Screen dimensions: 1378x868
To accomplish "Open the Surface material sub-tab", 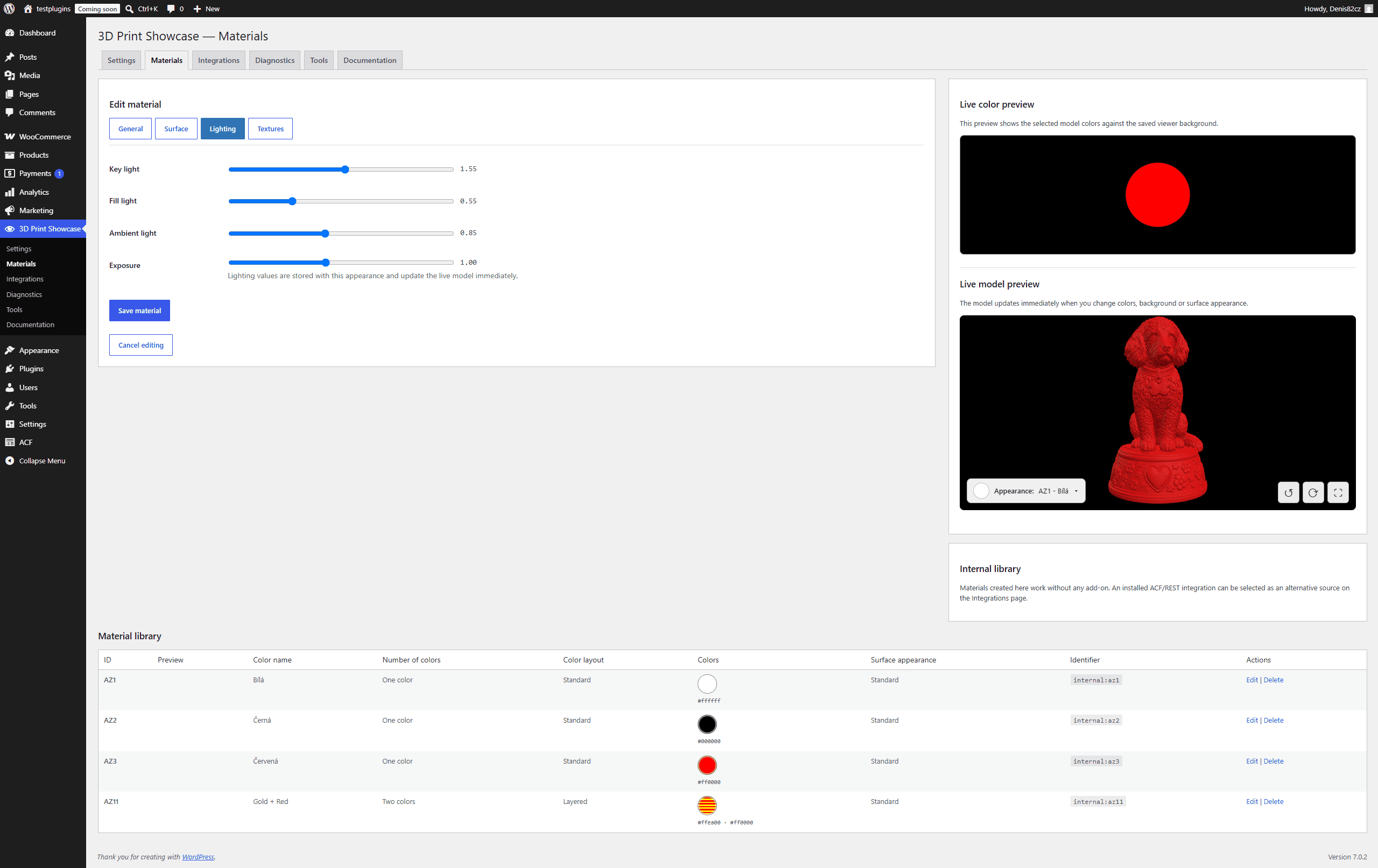I will pos(176,129).
